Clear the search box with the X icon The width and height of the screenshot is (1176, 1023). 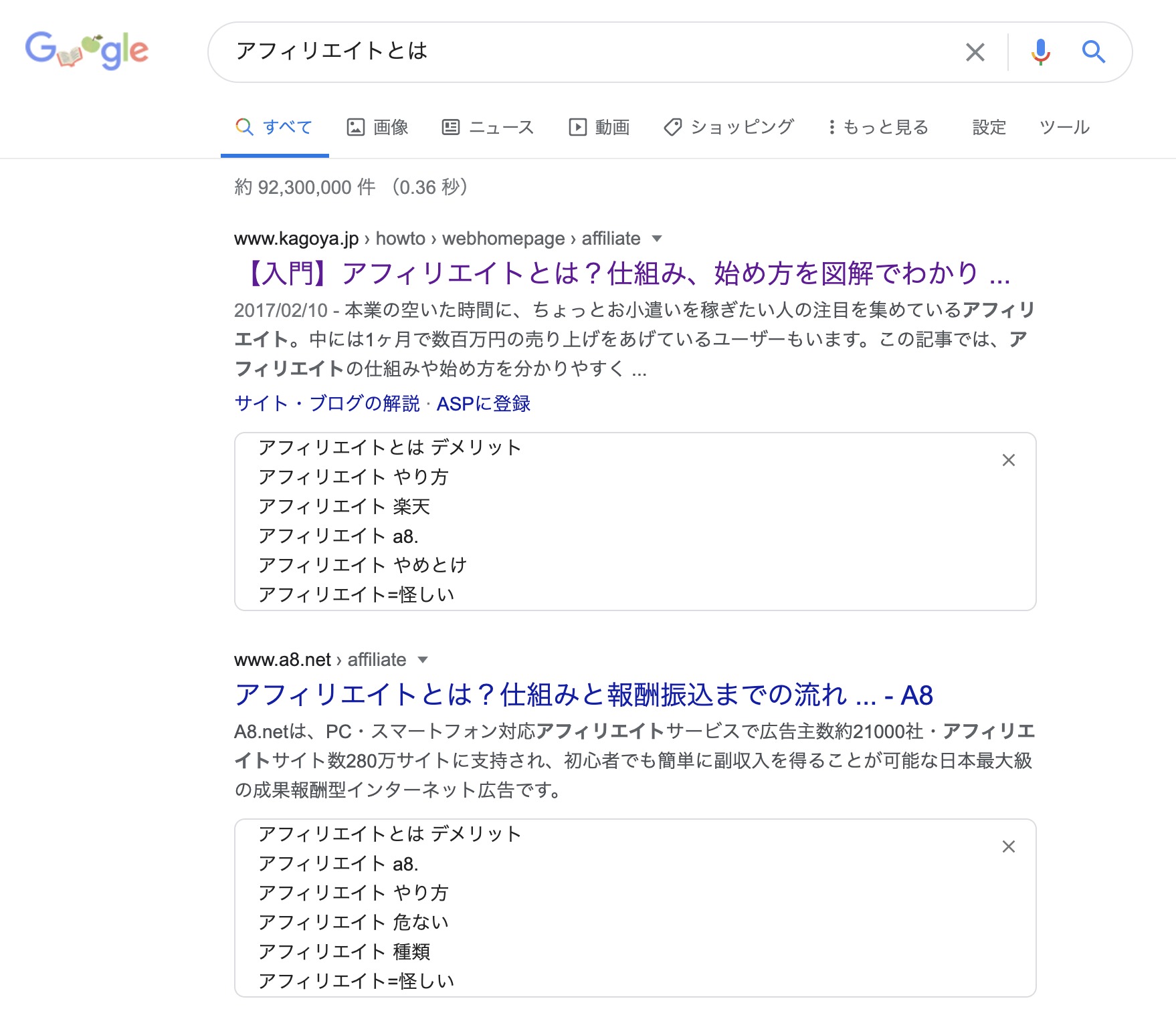pos(975,51)
